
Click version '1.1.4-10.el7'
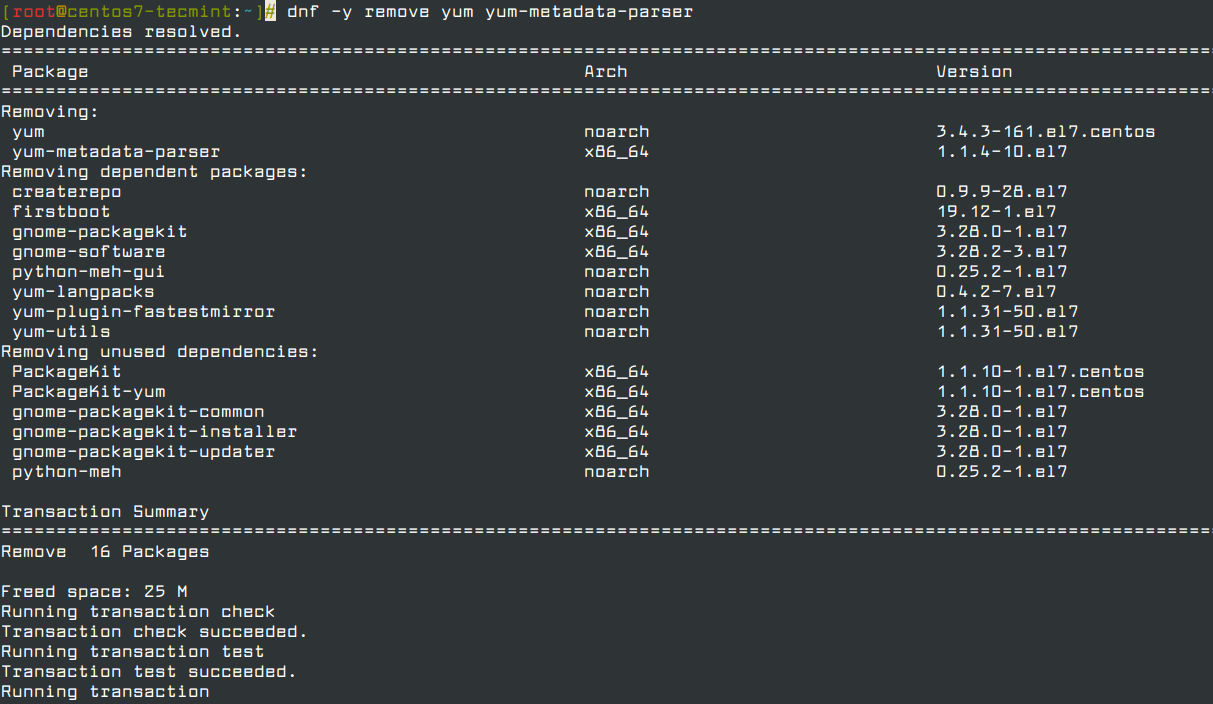(1002, 152)
